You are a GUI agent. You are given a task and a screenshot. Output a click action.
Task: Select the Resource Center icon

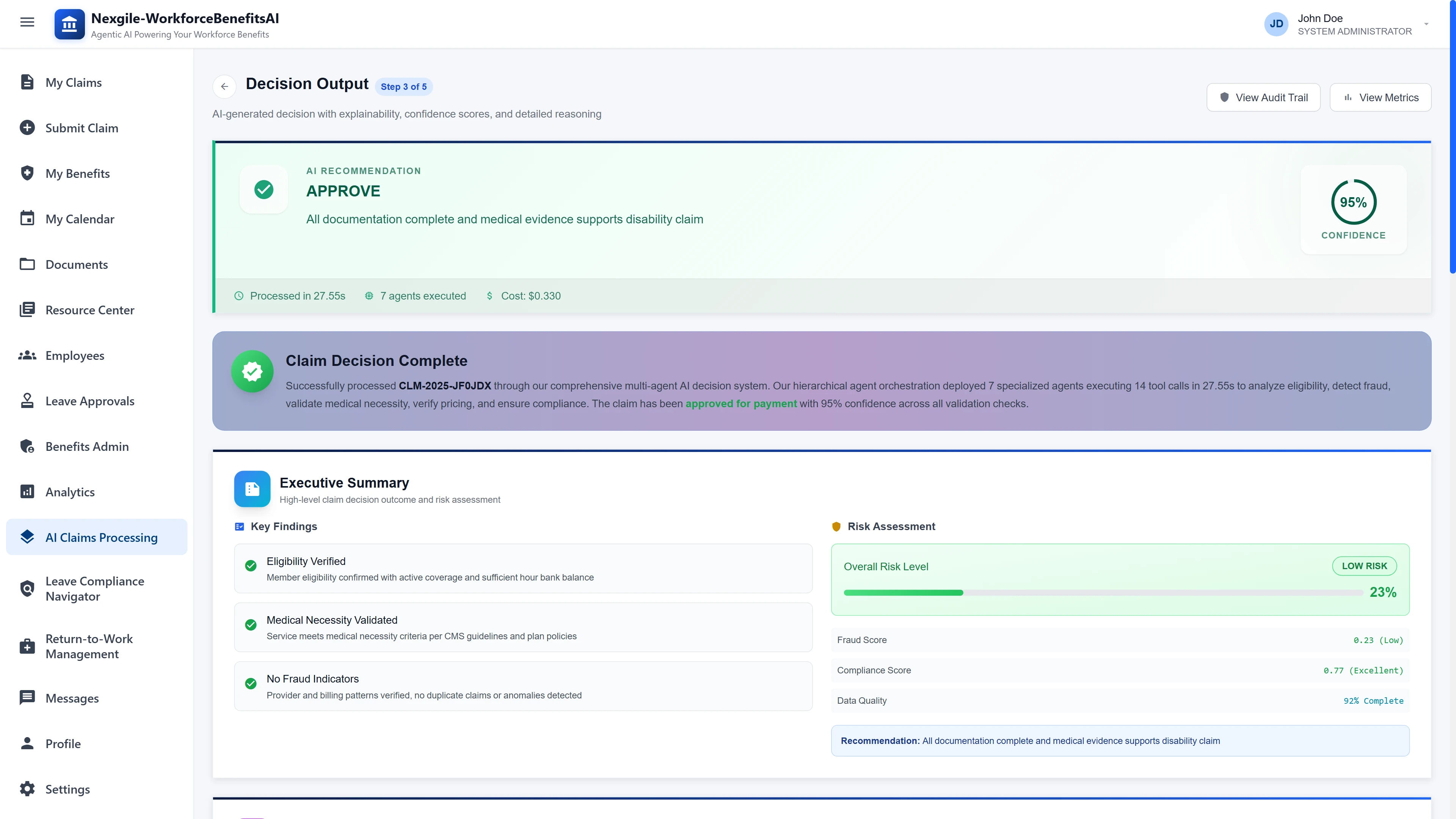click(27, 310)
